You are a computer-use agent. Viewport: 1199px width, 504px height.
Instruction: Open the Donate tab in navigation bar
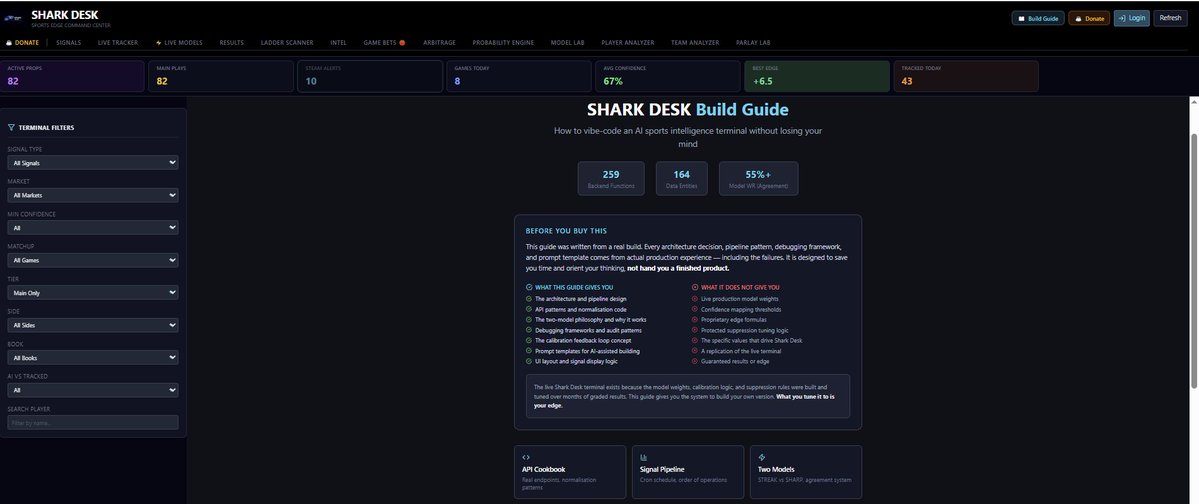coord(23,43)
